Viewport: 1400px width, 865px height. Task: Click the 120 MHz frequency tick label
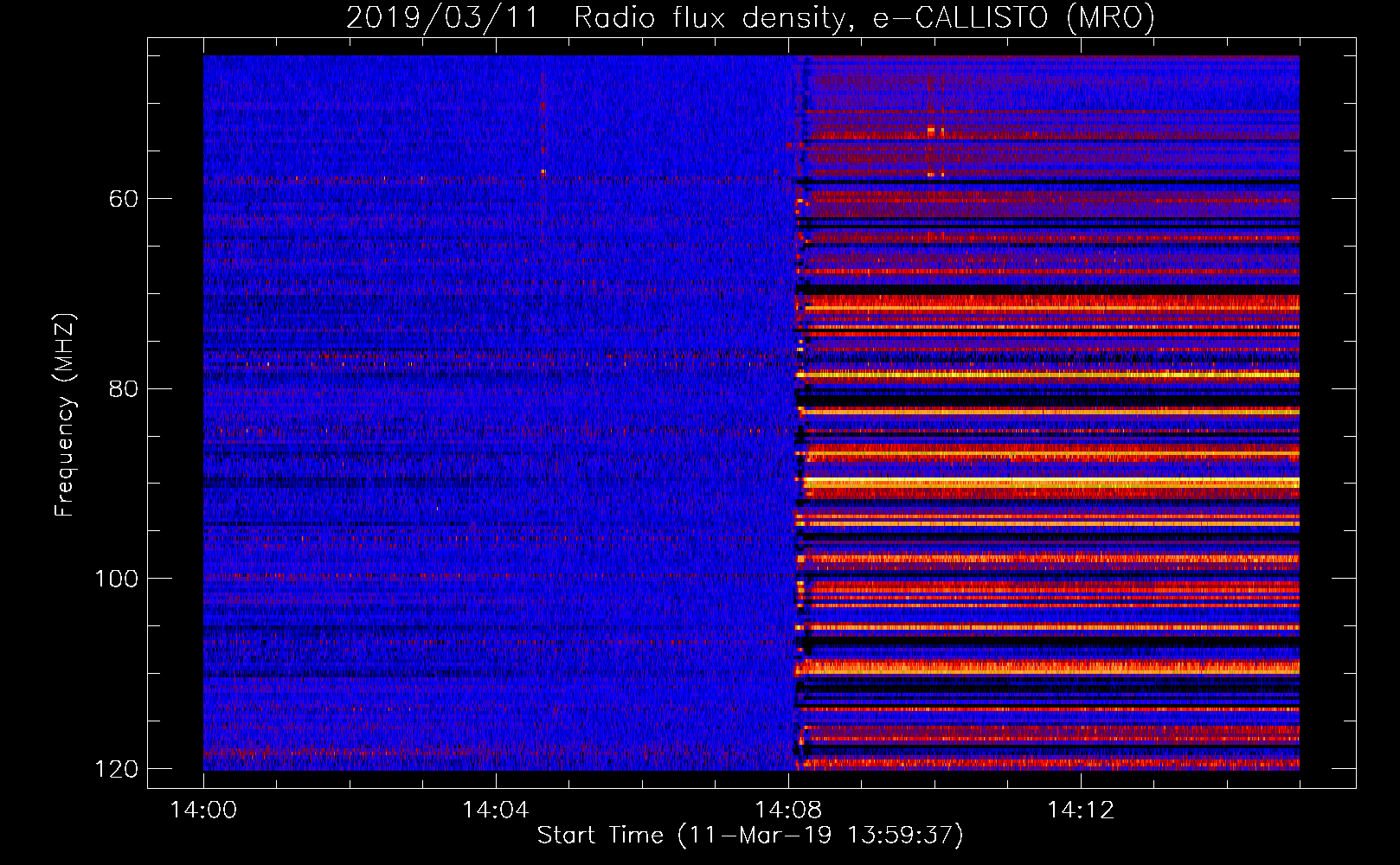116,768
